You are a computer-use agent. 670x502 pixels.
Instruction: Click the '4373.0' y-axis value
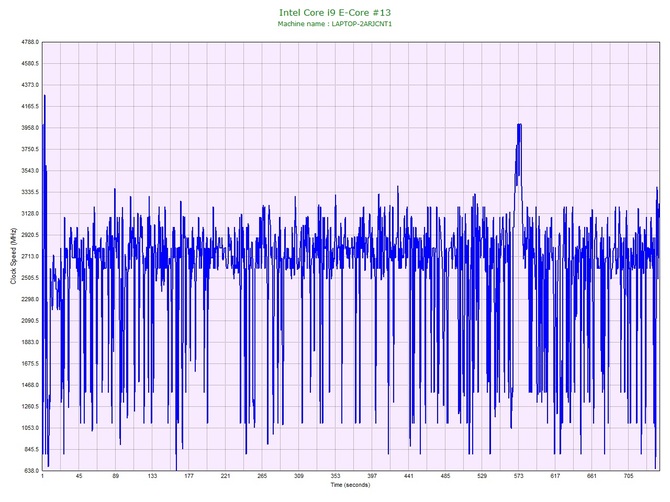pos(30,85)
